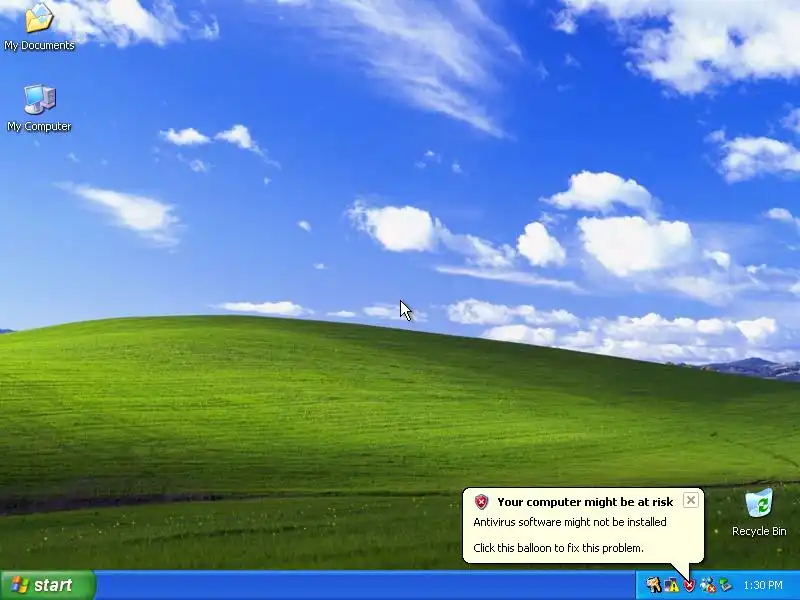Open the Start menu

click(48, 585)
